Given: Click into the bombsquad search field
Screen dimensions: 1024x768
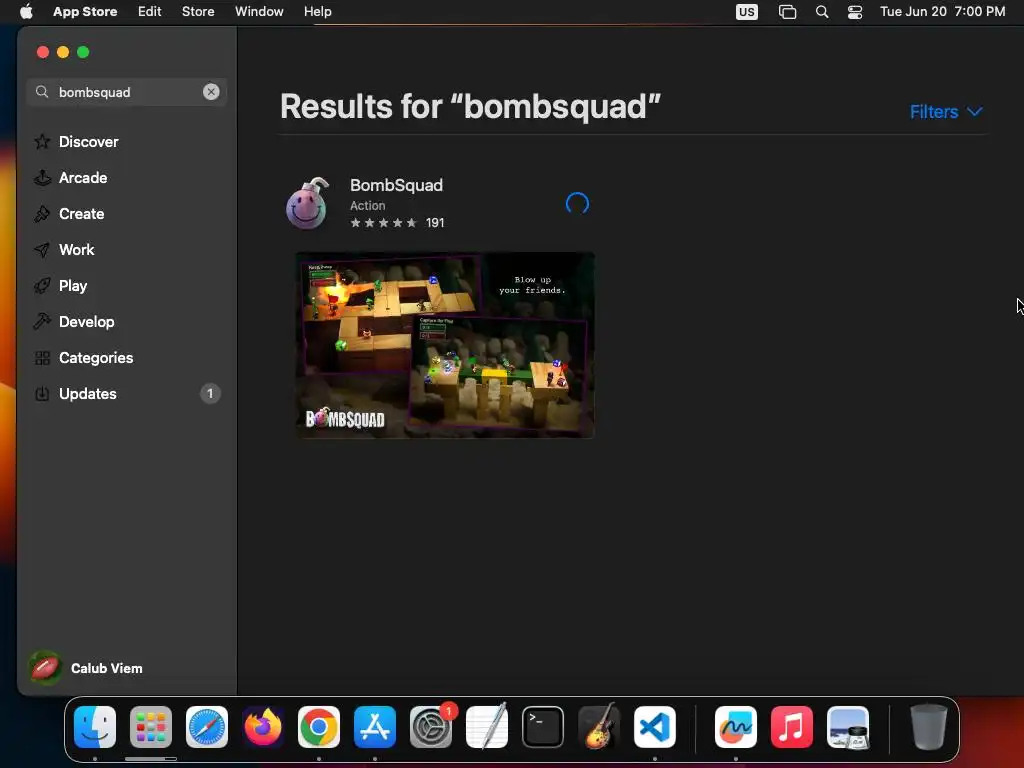Looking at the screenshot, I should [126, 92].
